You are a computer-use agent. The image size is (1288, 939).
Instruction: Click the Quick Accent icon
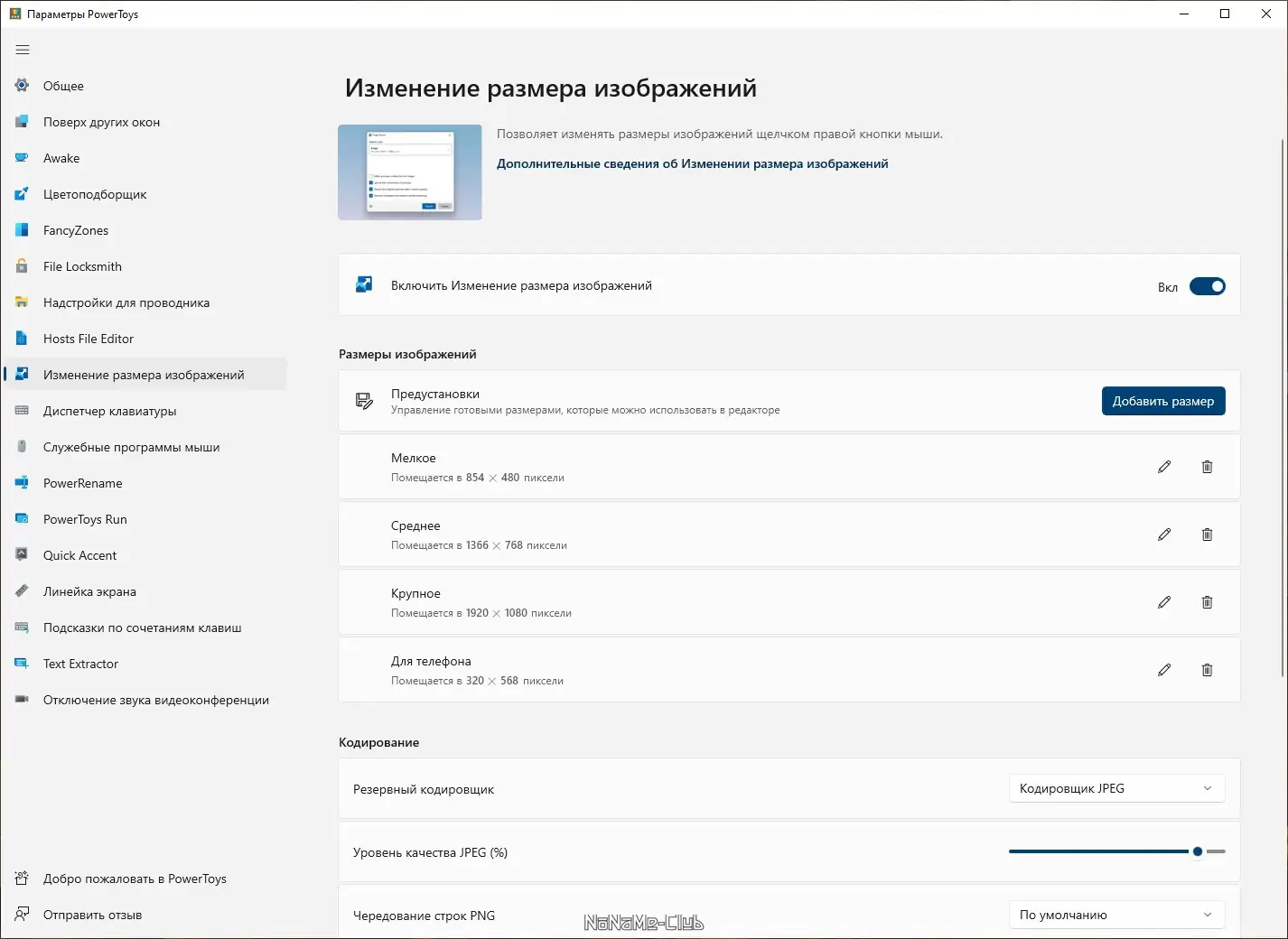click(x=22, y=555)
